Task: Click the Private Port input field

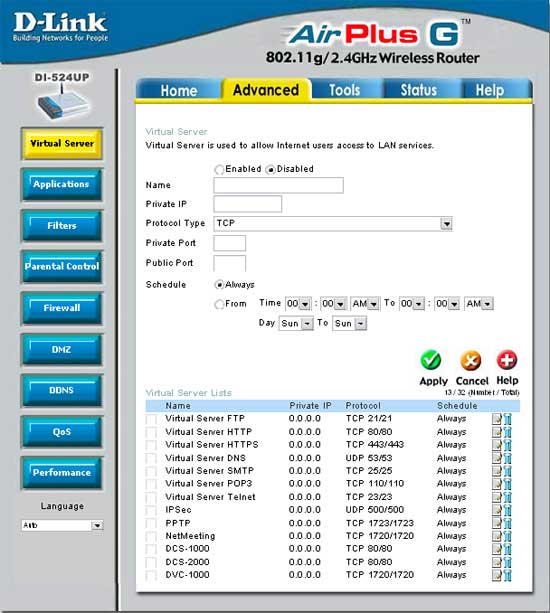Action: pos(229,243)
